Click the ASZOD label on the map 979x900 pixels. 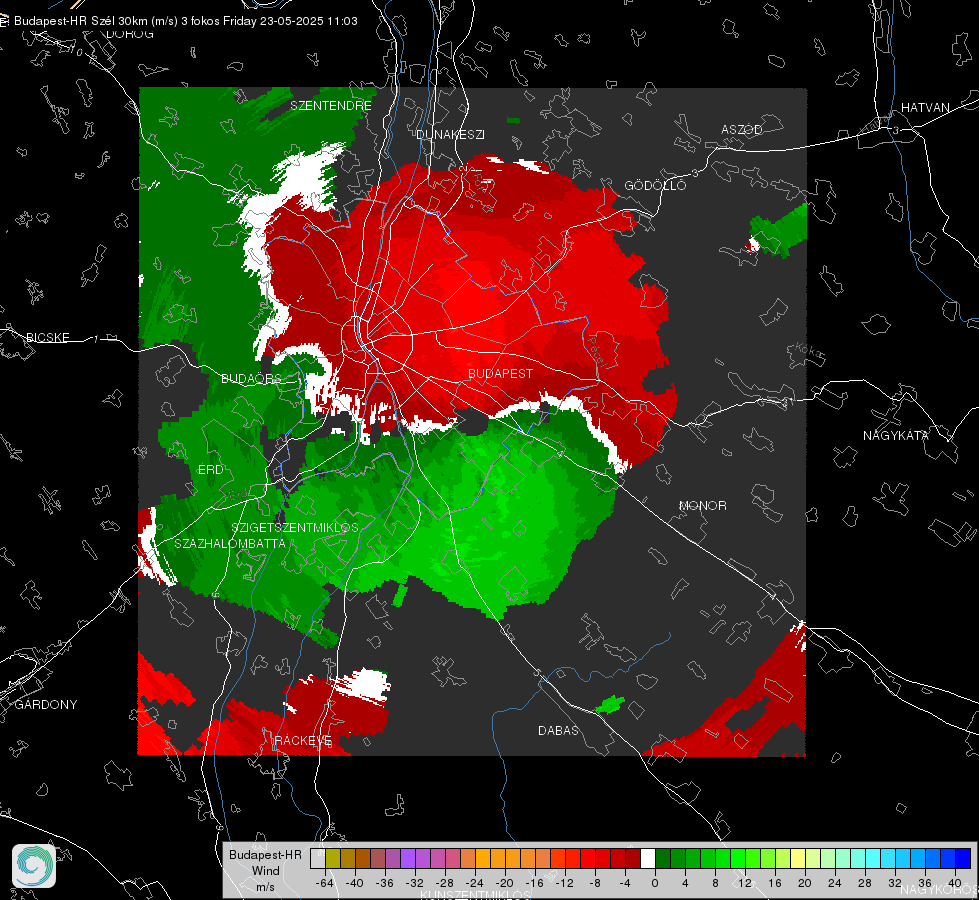coord(742,129)
